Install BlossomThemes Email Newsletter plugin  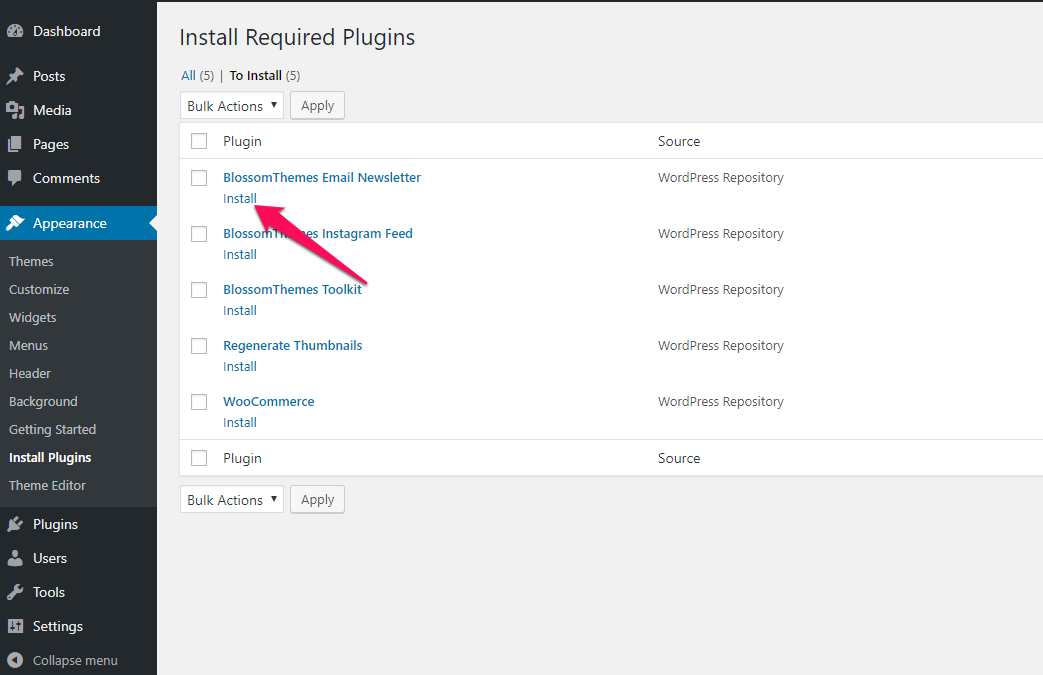[239, 198]
